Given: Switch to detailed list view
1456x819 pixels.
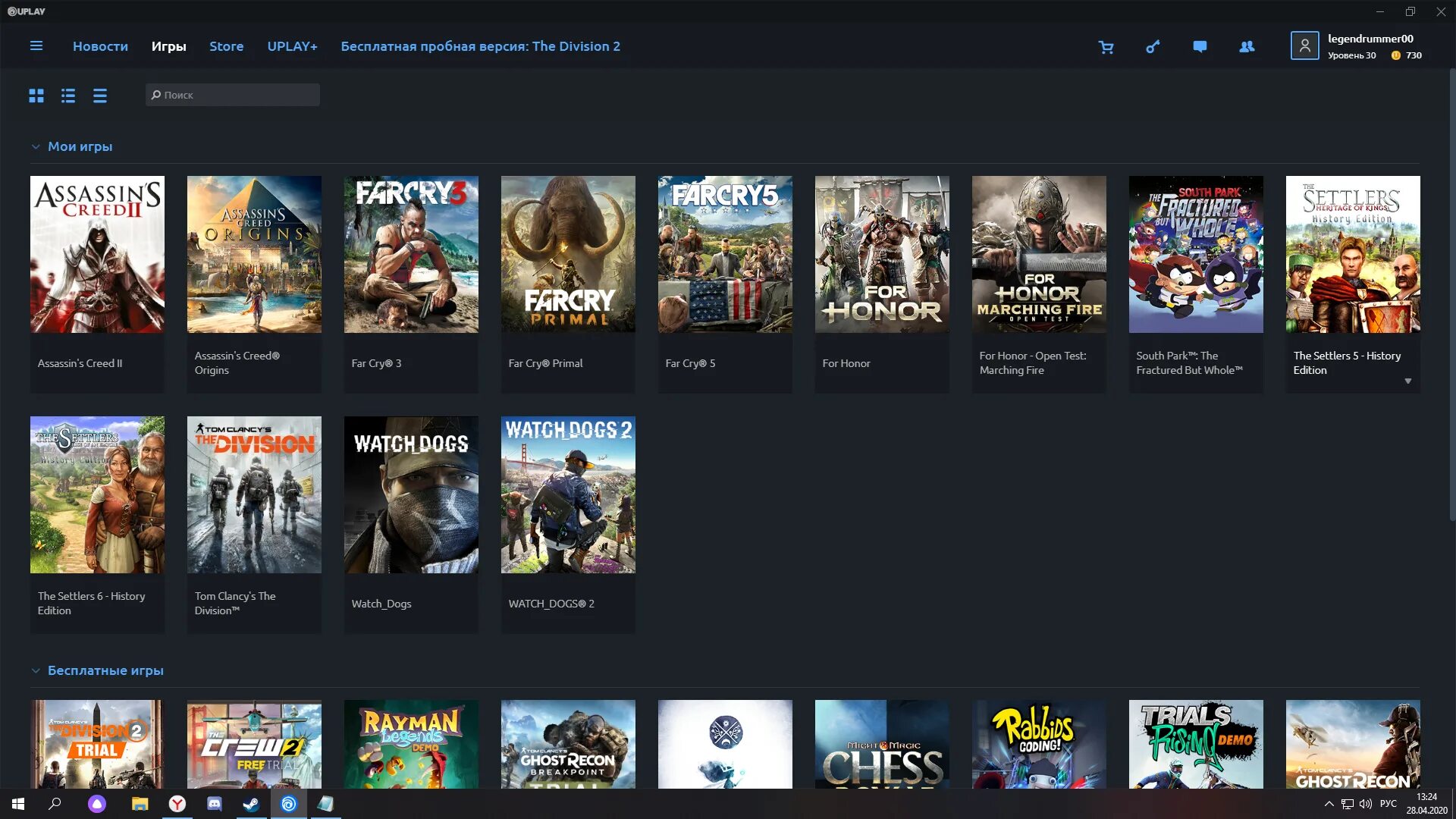Looking at the screenshot, I should coord(68,96).
